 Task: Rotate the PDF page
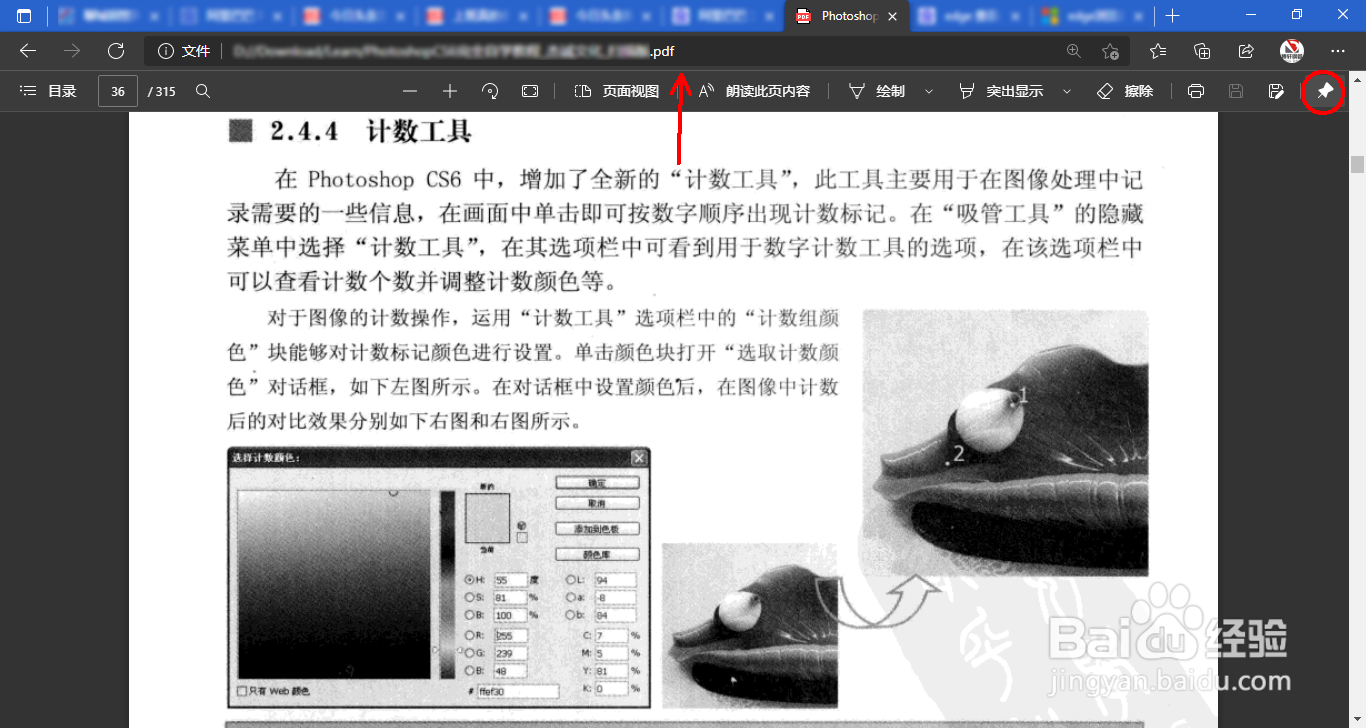tap(490, 91)
